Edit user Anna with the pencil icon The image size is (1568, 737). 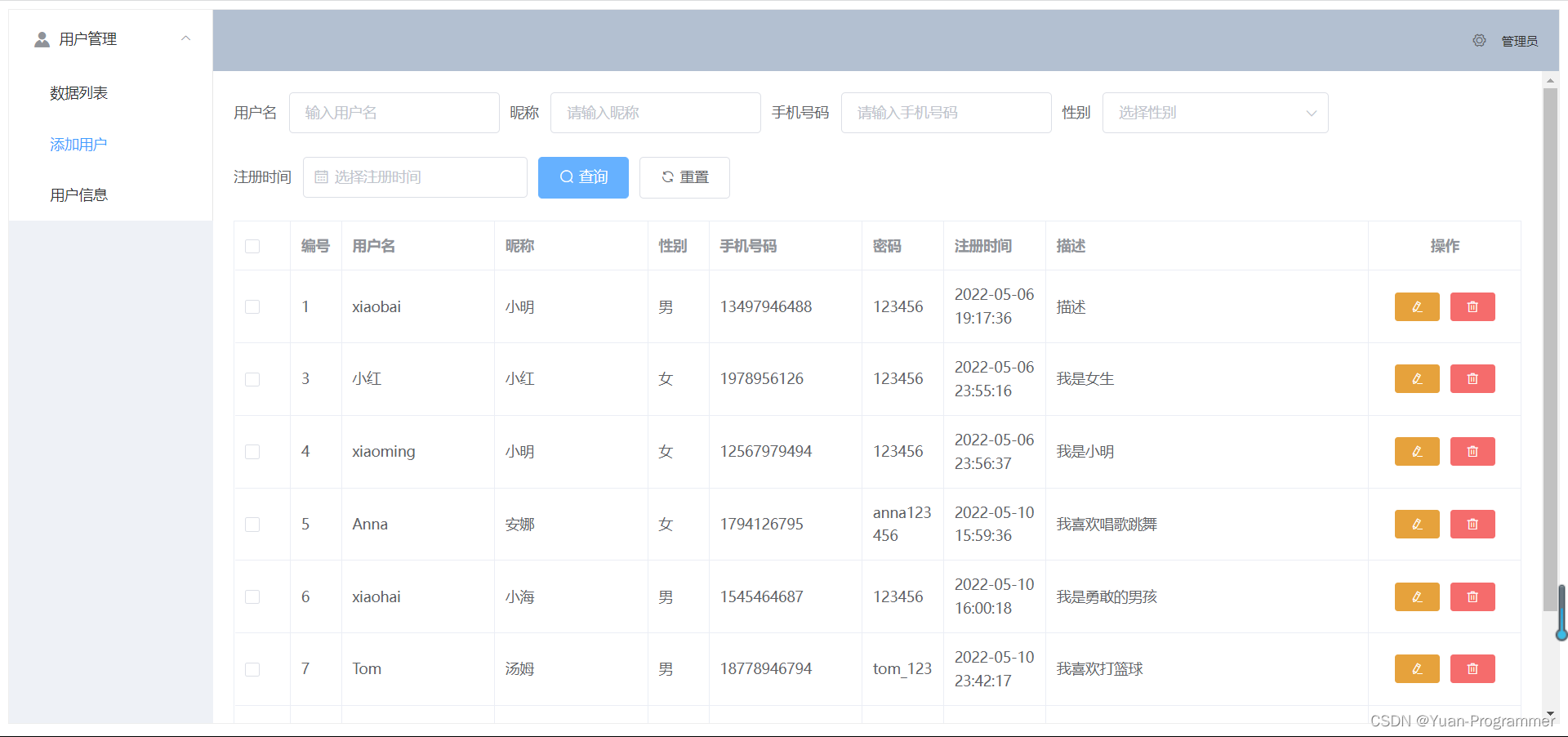point(1417,524)
